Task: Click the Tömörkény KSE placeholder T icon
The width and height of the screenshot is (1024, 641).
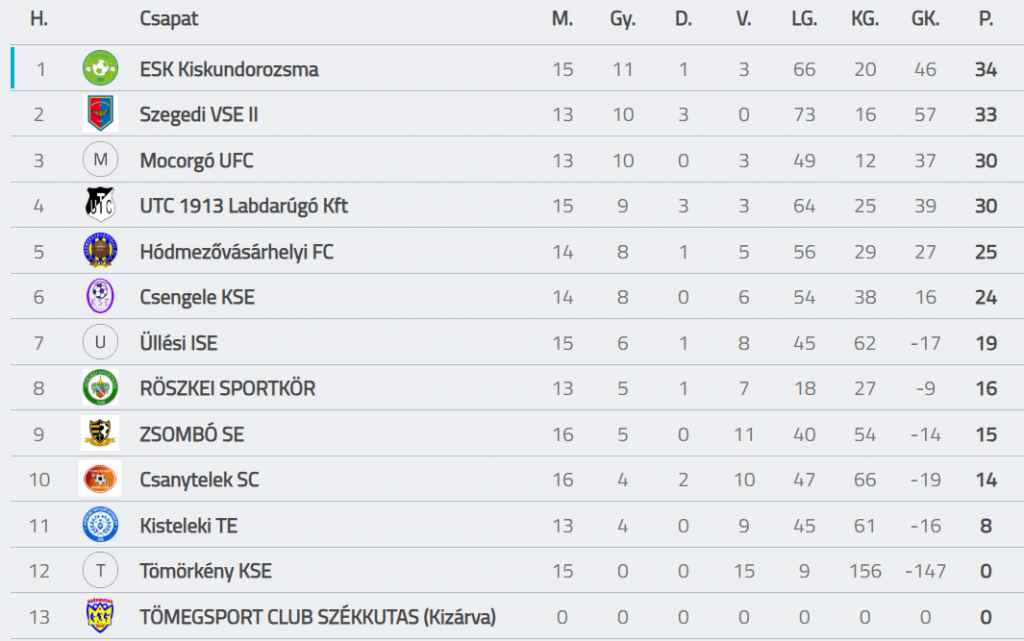Action: 100,571
